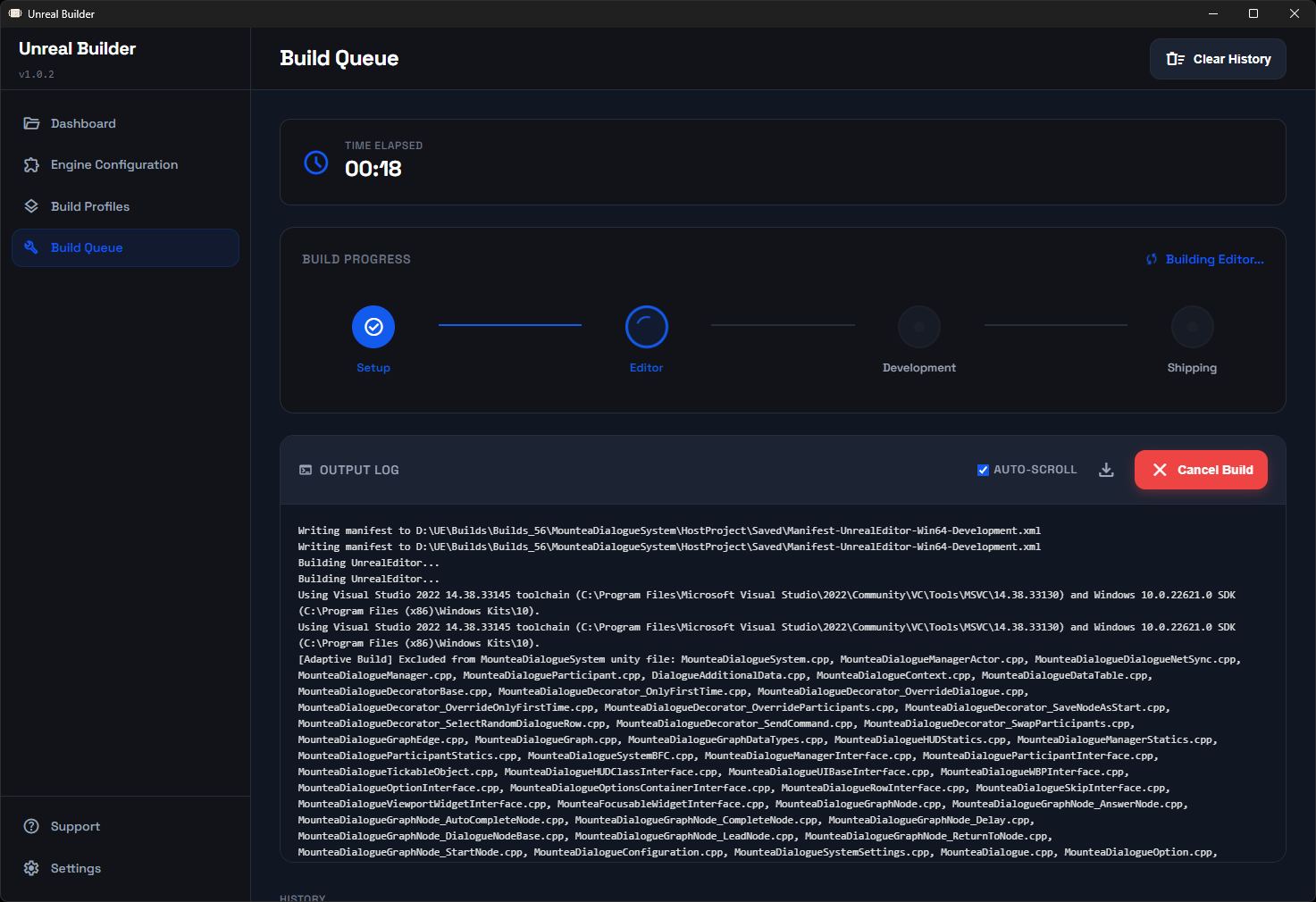The width and height of the screenshot is (1316, 902).
Task: Click the Clear History button
Action: coord(1218,59)
